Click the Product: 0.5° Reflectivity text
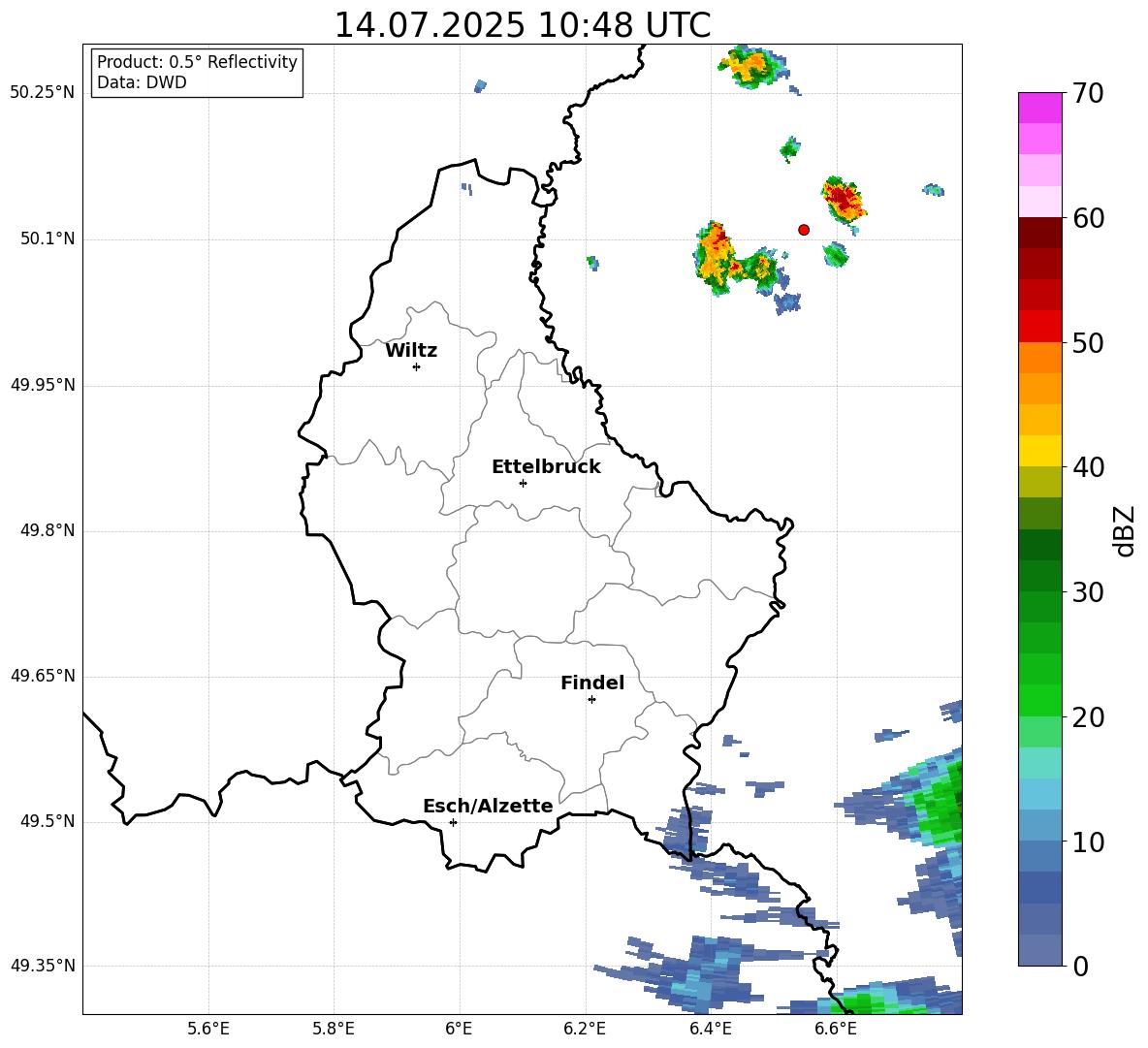The width and height of the screenshot is (1148, 1048). click(197, 62)
